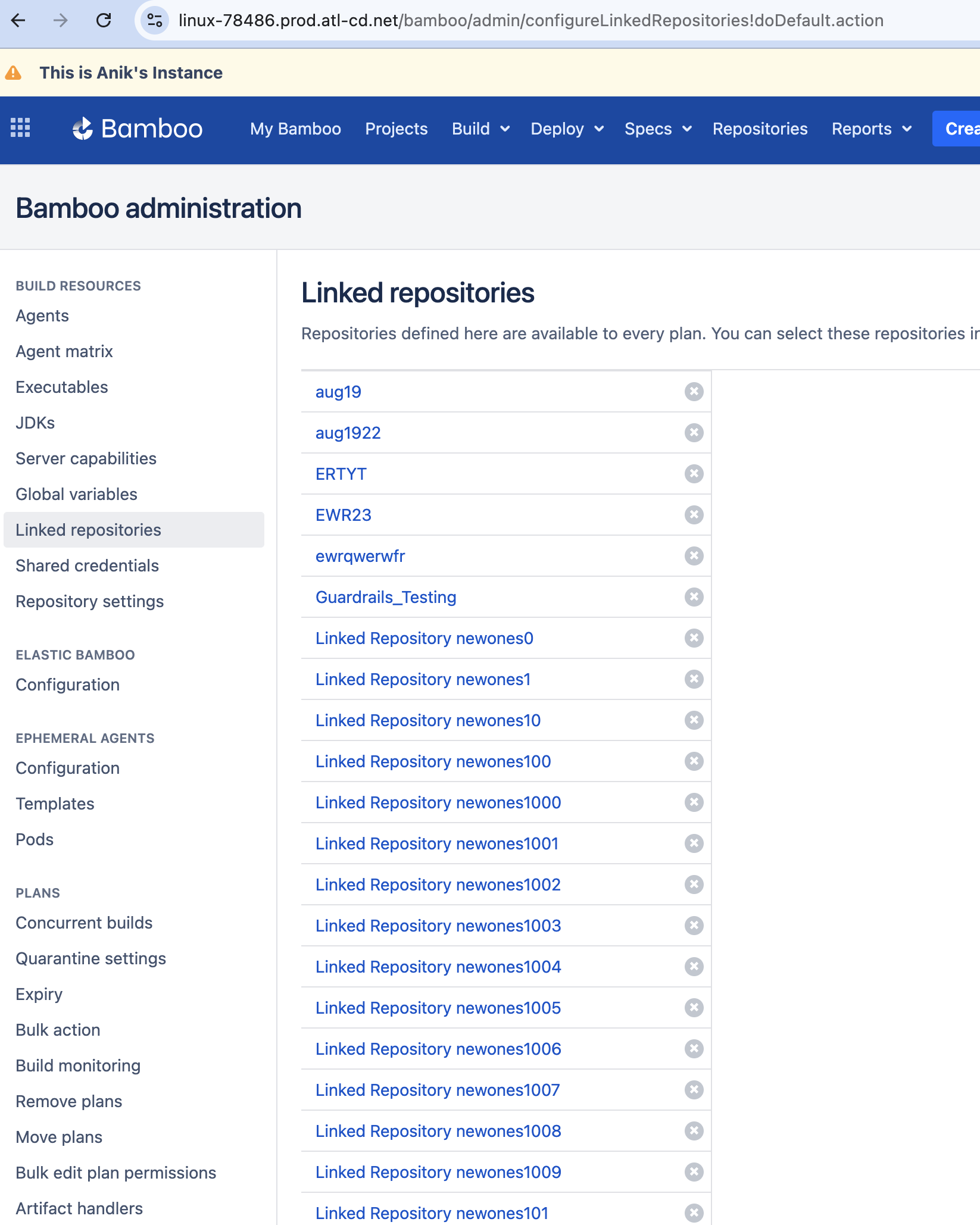Open Executables admin page
Viewport: 980px width, 1225px height.
point(62,387)
